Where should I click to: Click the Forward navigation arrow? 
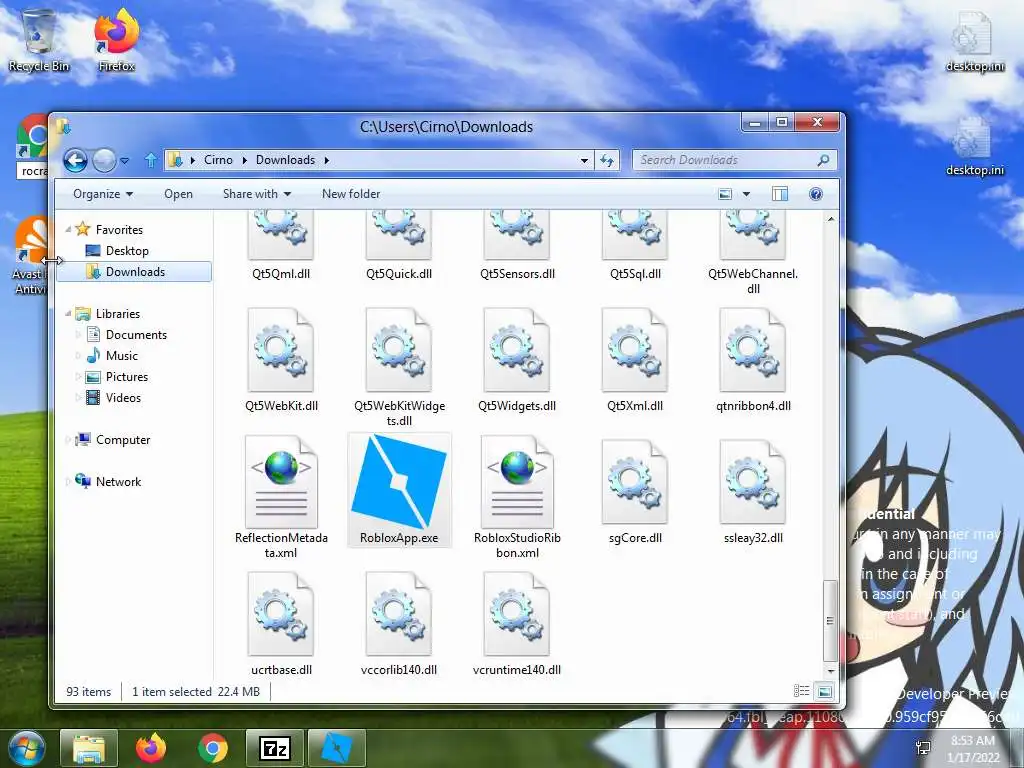(104, 160)
